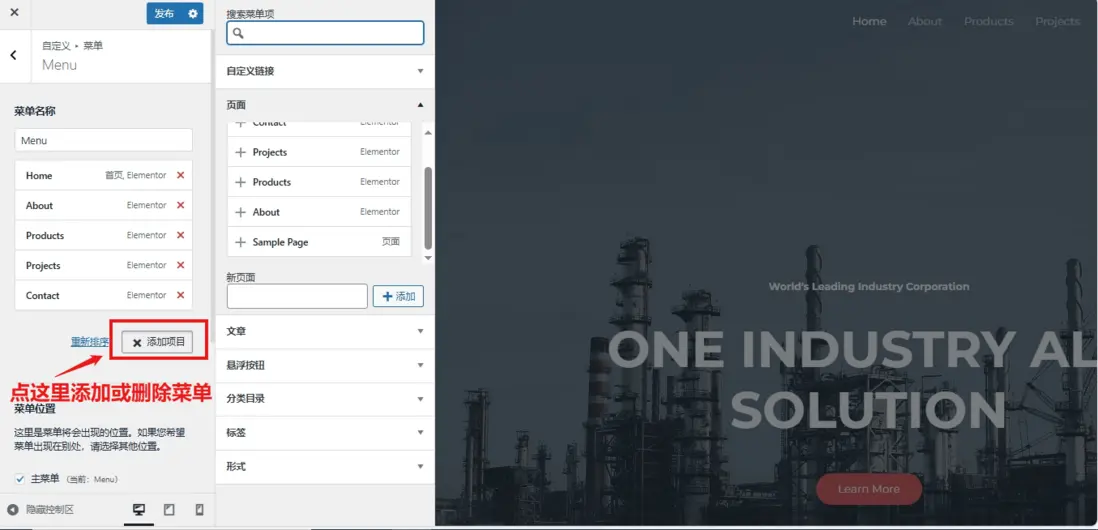Collapse the 页面 section
This screenshot has height=530, width=1098.
tap(325, 105)
